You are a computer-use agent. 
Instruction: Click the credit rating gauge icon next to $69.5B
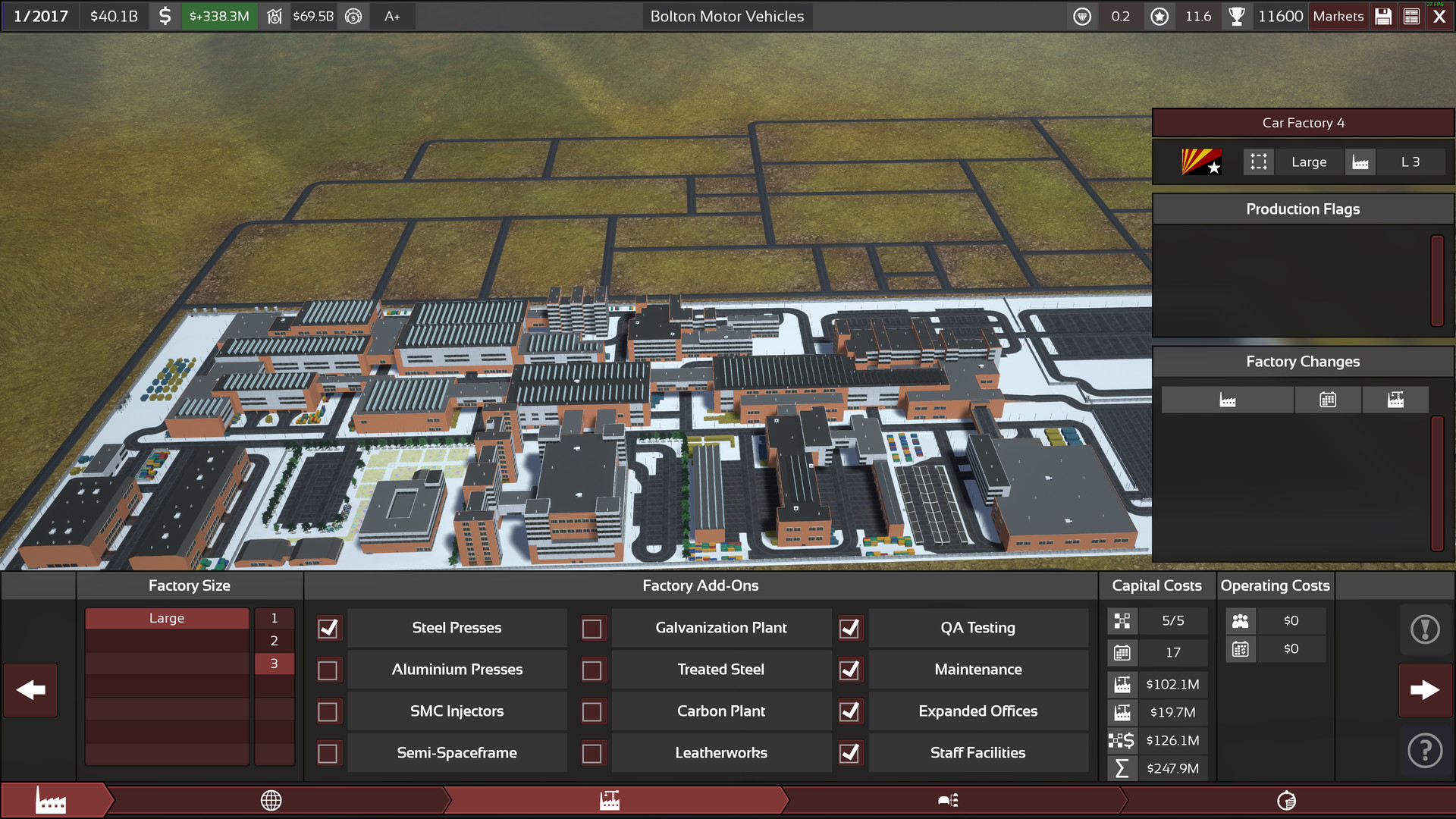click(353, 15)
